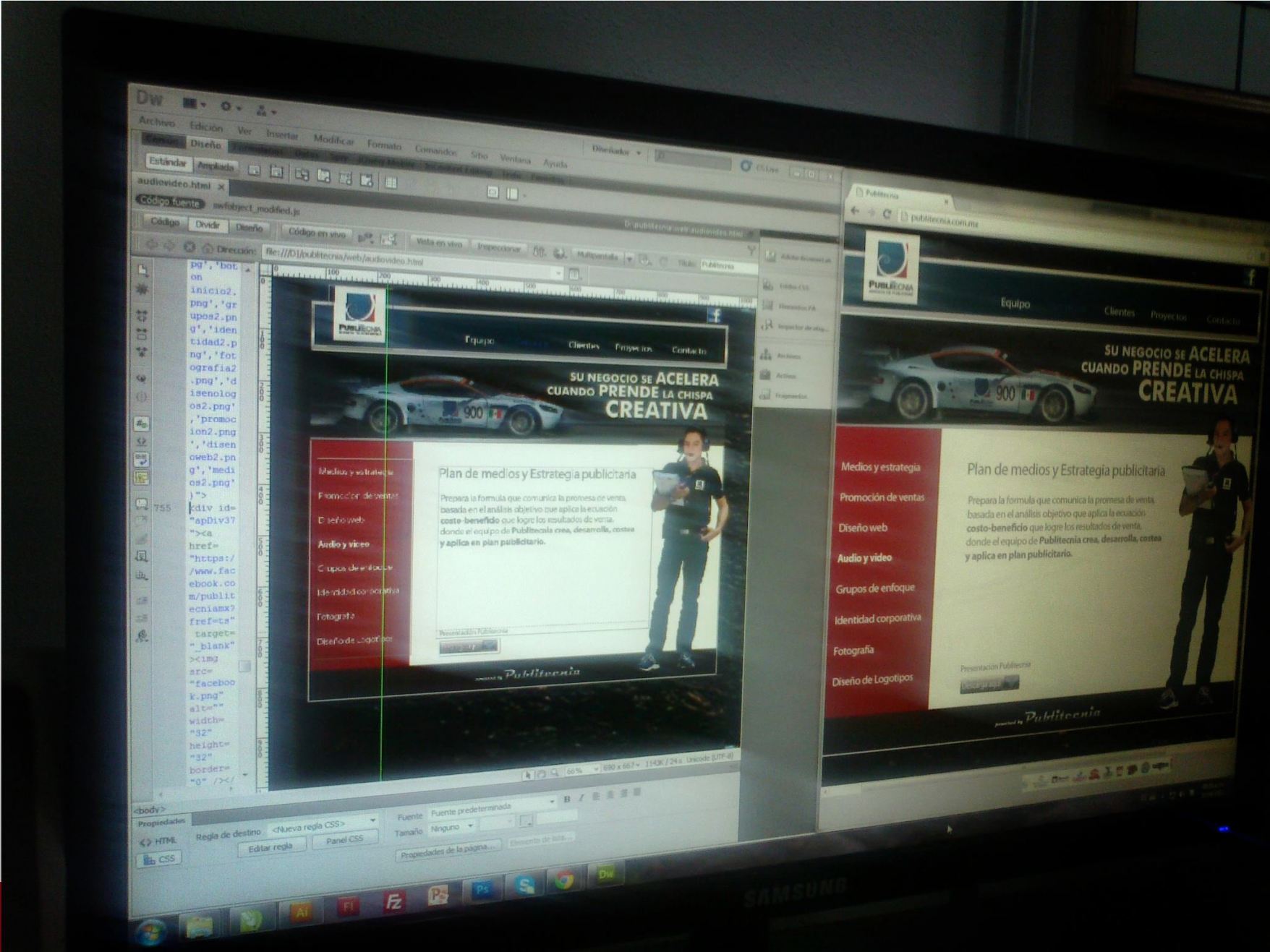This screenshot has height=952, width=1270.
Task: Show Código fuente related file
Action: point(169,202)
